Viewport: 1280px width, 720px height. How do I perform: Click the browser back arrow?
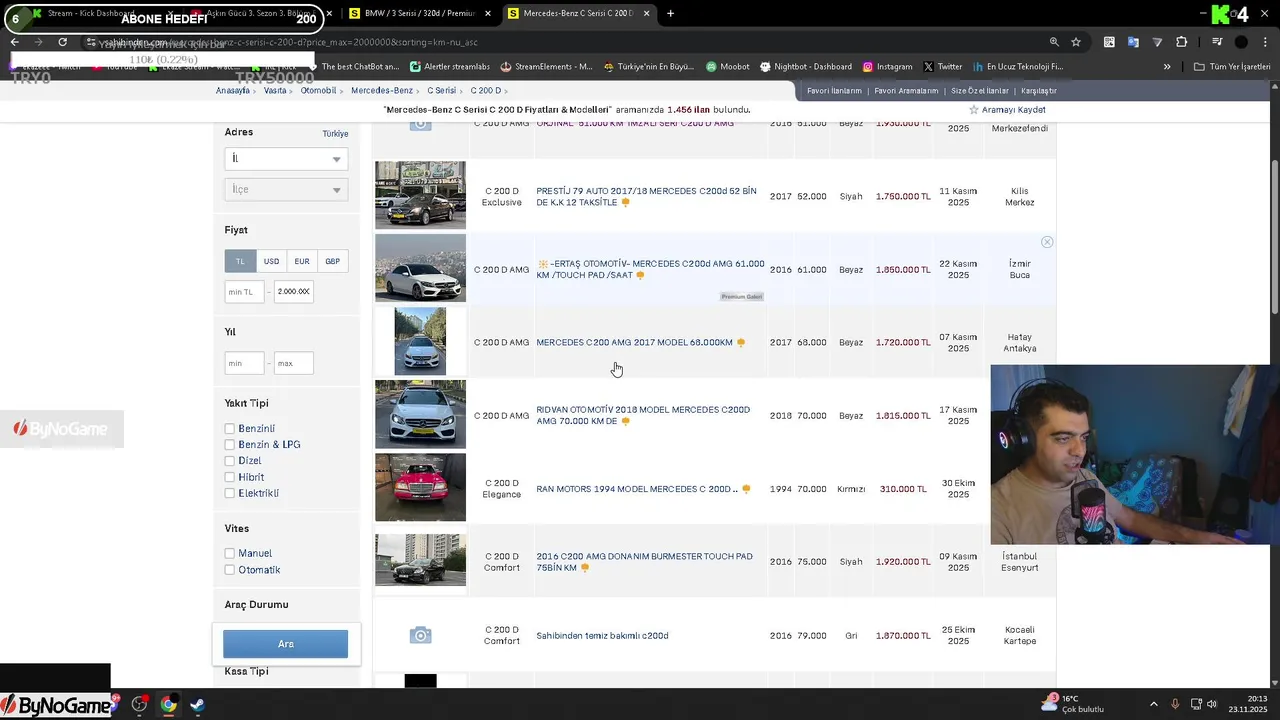(x=14, y=42)
